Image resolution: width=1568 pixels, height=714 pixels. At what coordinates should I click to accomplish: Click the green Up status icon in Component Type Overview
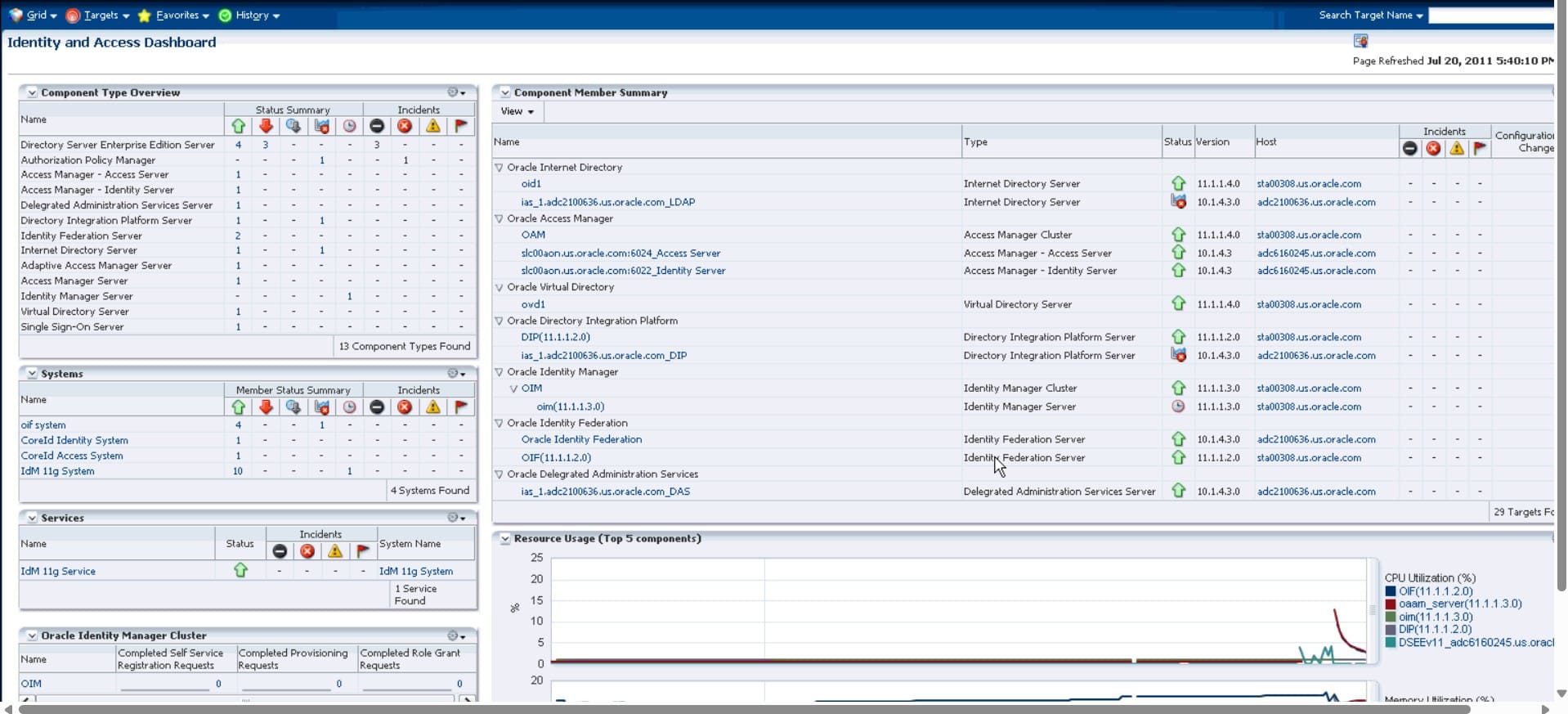[x=238, y=126]
